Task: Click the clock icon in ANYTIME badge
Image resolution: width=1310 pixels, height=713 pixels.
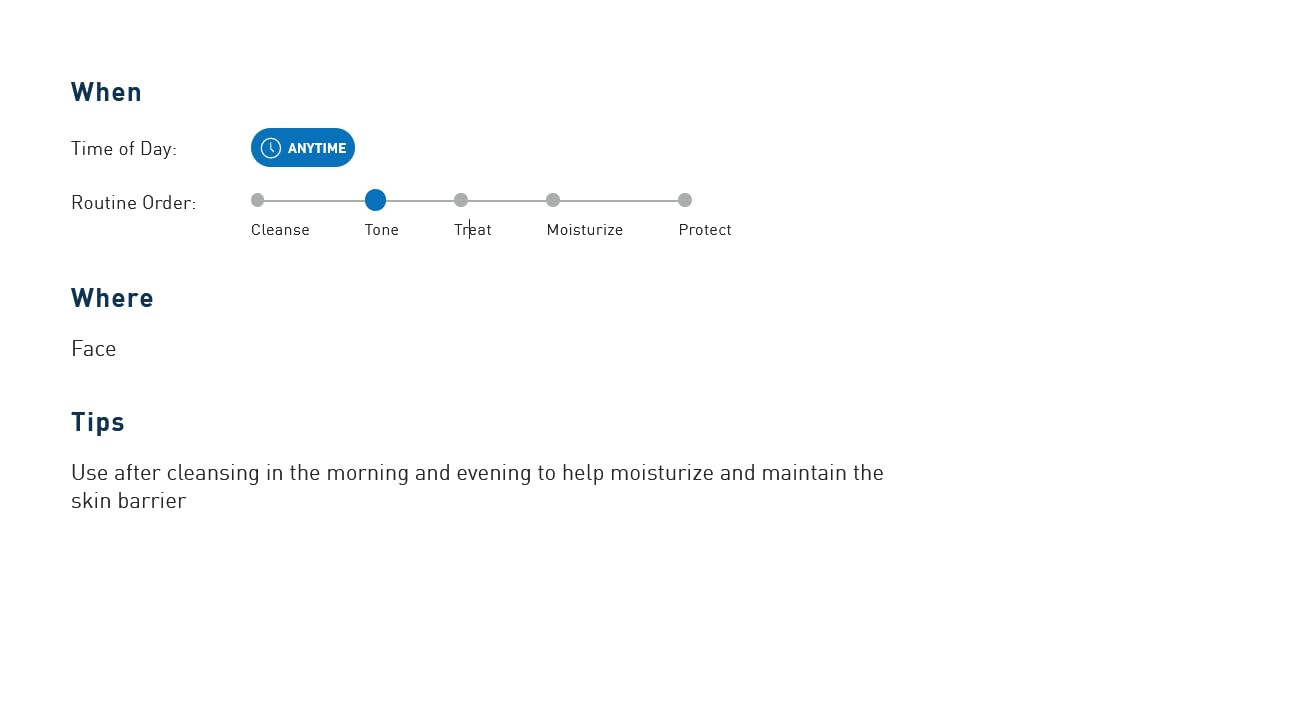Action: coord(270,148)
